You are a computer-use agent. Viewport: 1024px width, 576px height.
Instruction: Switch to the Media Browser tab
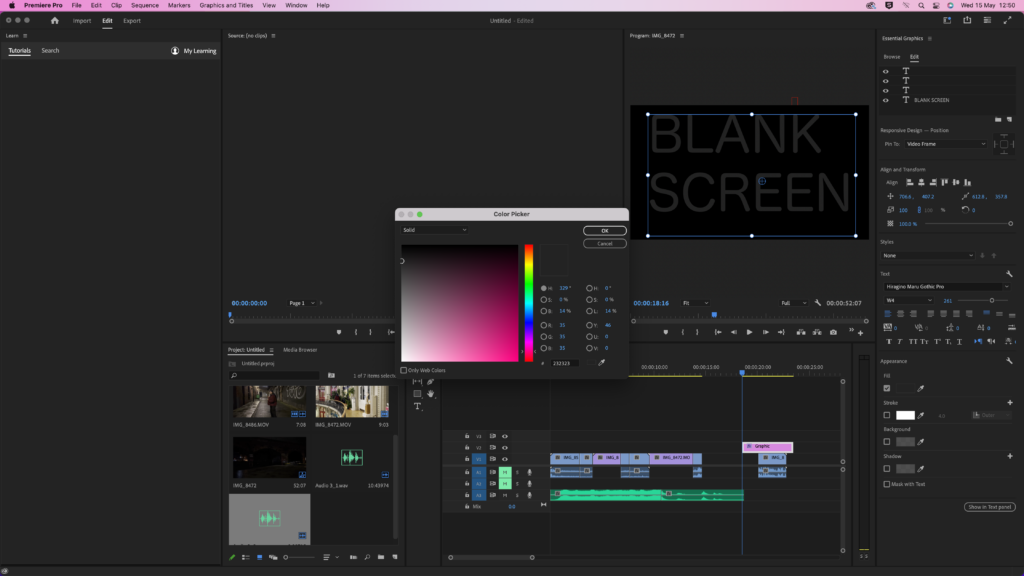click(x=300, y=350)
